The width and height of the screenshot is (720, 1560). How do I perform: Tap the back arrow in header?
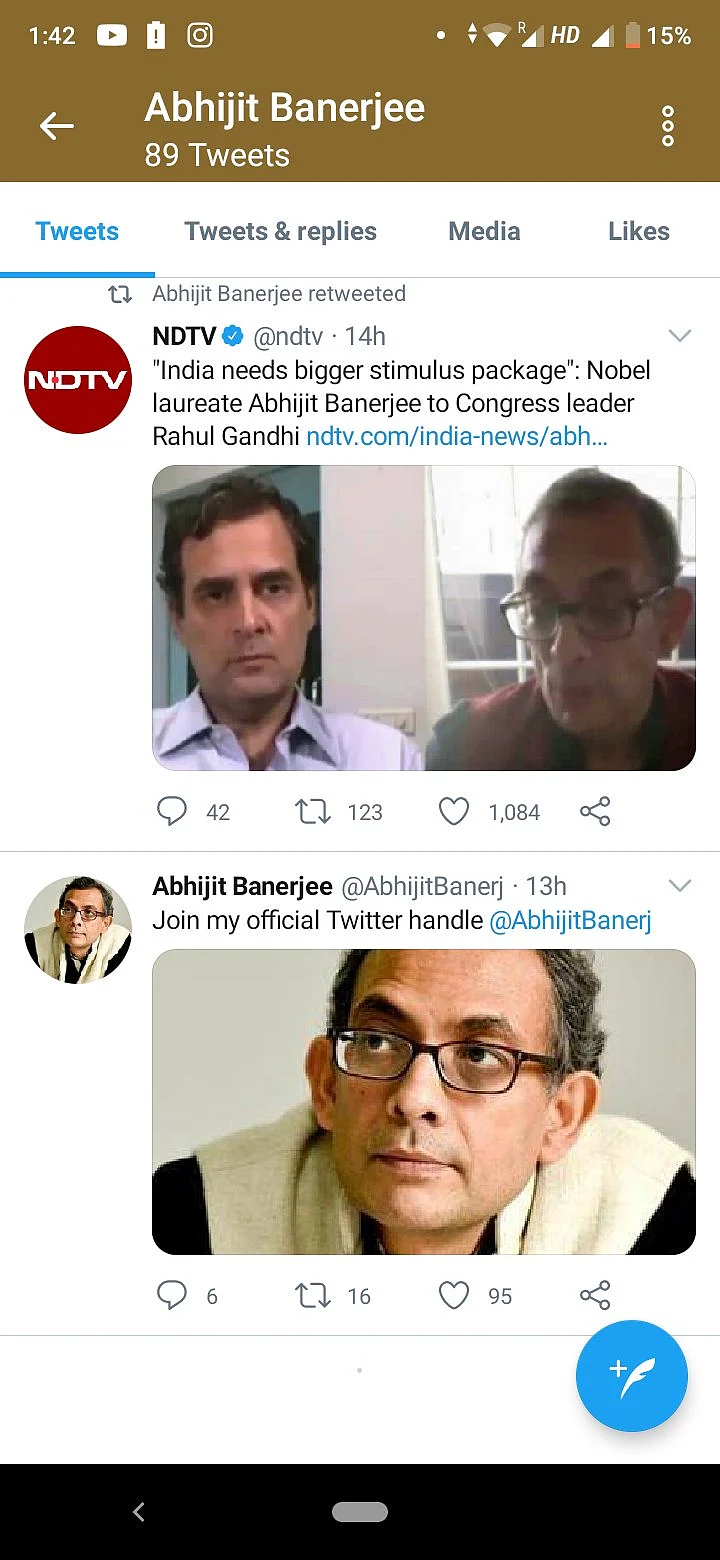[x=57, y=126]
